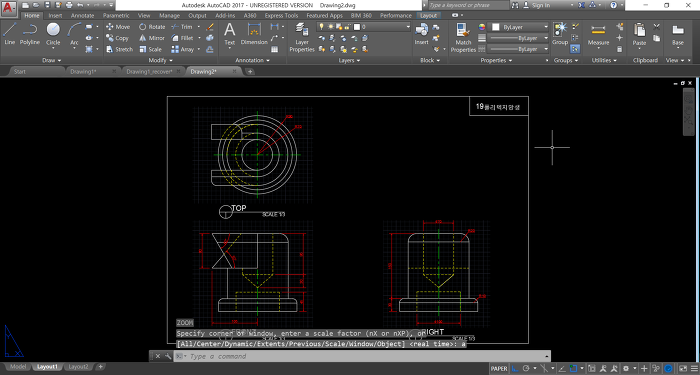Click the Cut icon in Clipboard

tap(656, 27)
